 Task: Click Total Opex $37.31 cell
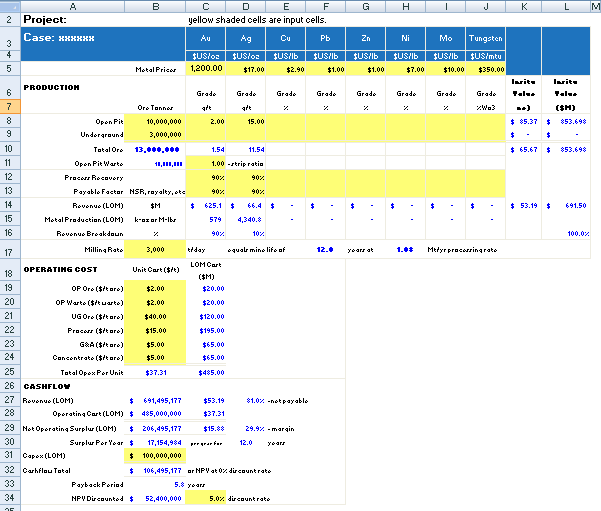tap(155, 372)
